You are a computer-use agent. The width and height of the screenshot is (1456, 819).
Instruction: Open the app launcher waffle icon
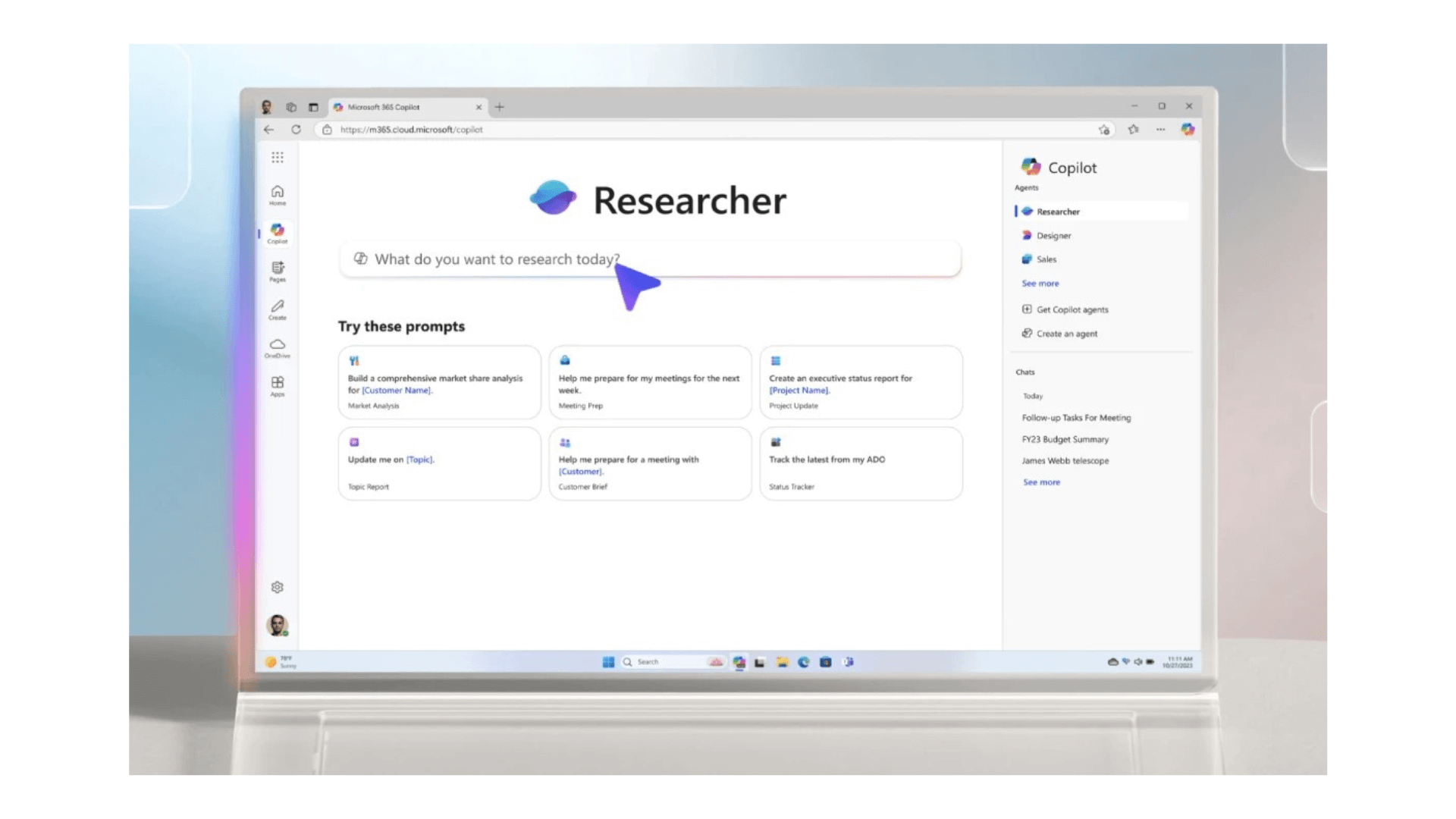tap(277, 157)
